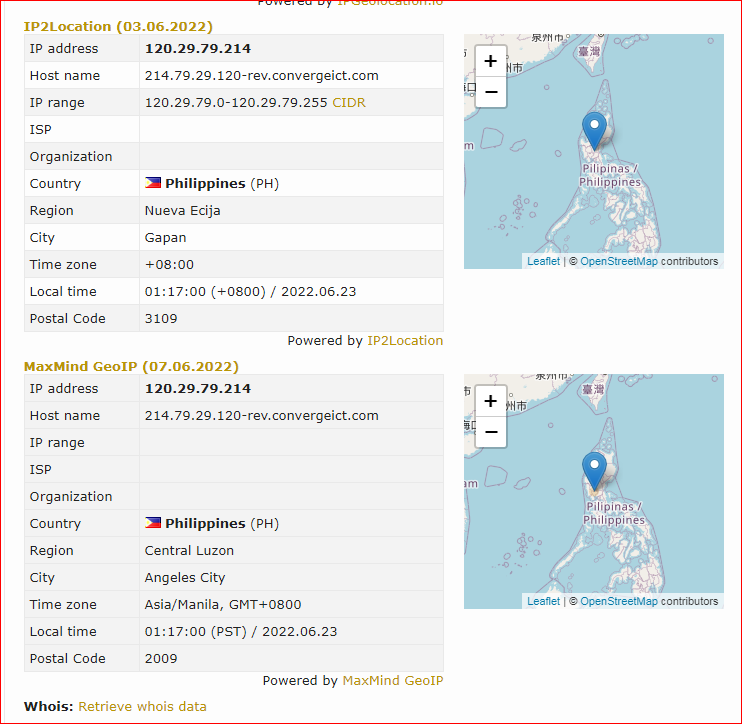Zoom out on the IP2Location map

click(491, 92)
